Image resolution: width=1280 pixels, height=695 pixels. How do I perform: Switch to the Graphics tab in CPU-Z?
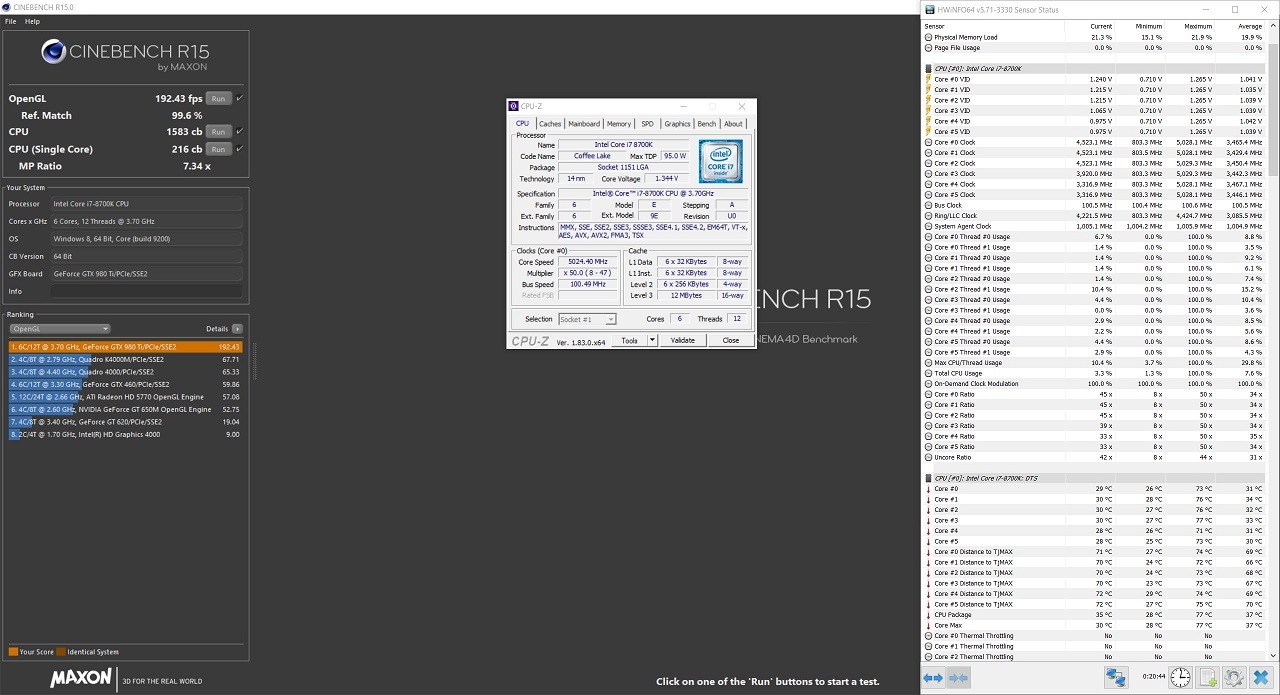(677, 124)
